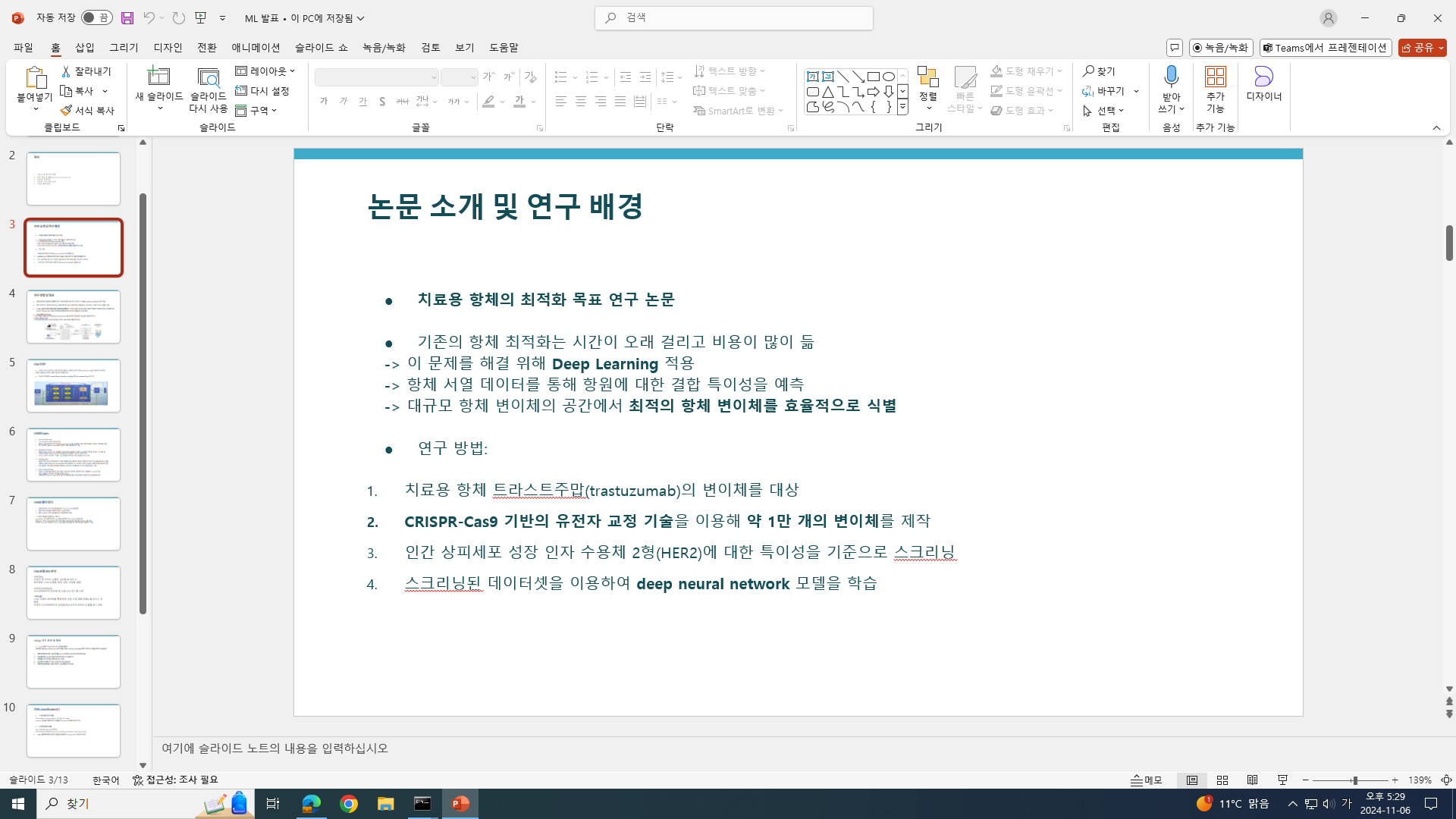Click the Find (찾기) icon

point(1099,71)
